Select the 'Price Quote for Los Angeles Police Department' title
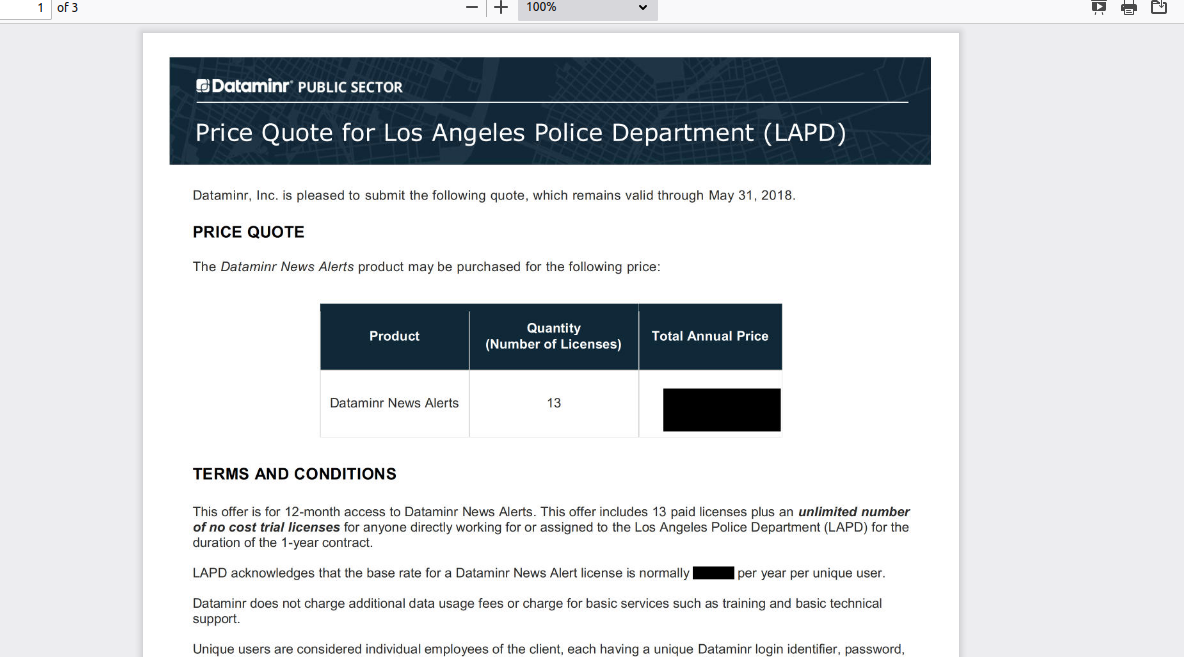Viewport: 1184px width, 657px height. [520, 132]
